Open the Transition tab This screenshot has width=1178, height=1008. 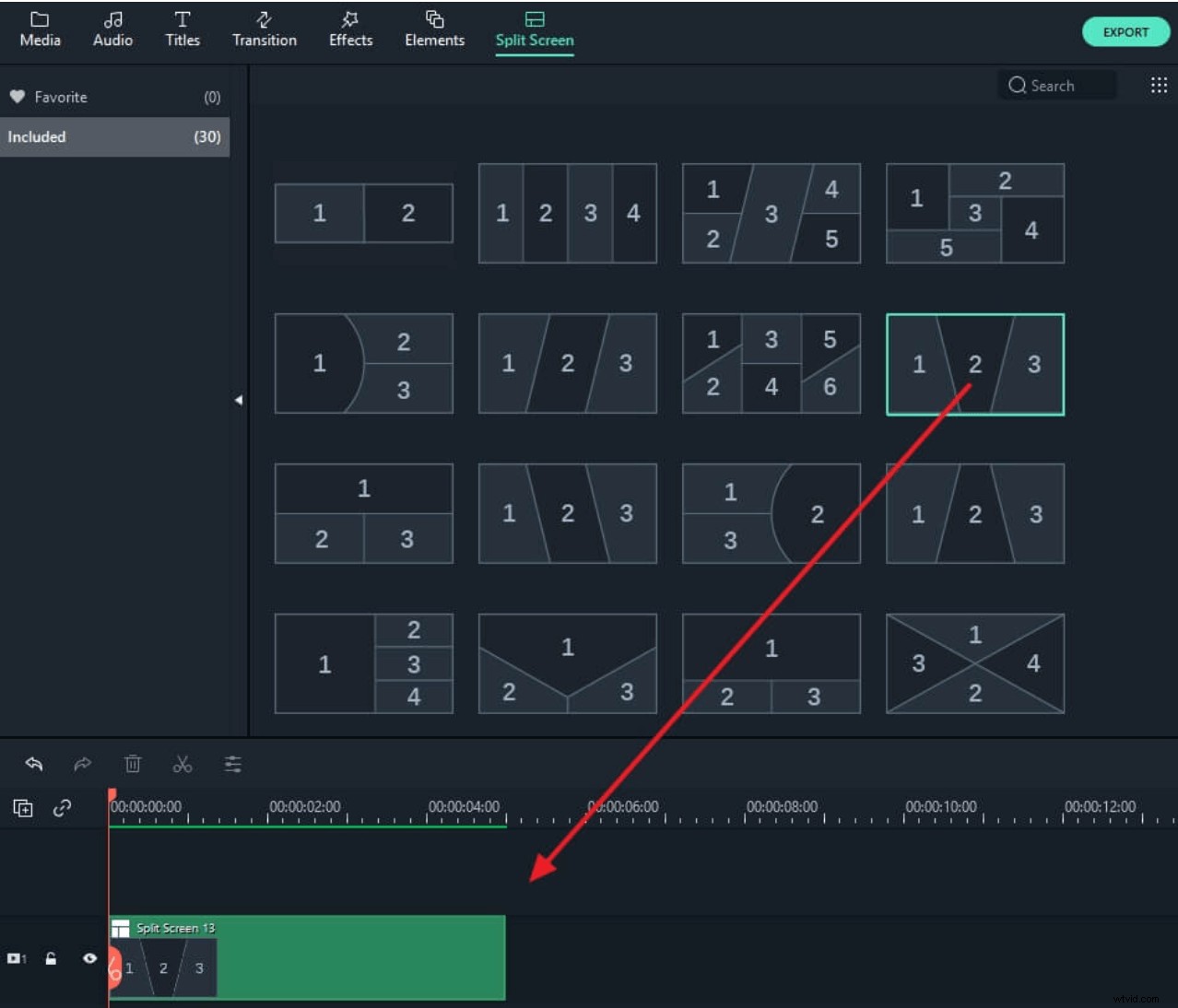[x=265, y=30]
